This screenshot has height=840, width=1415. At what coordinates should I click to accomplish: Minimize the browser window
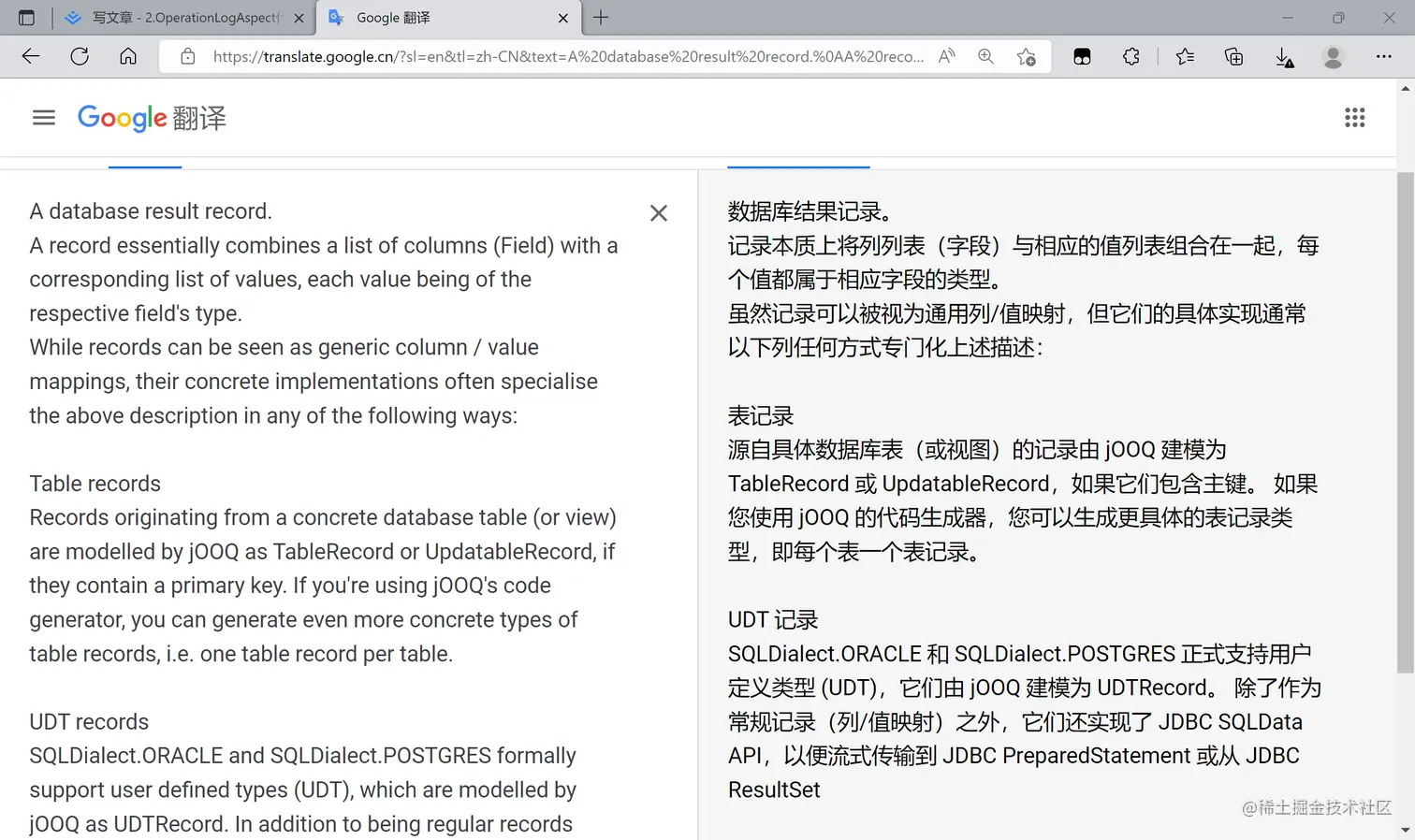coord(1288,18)
